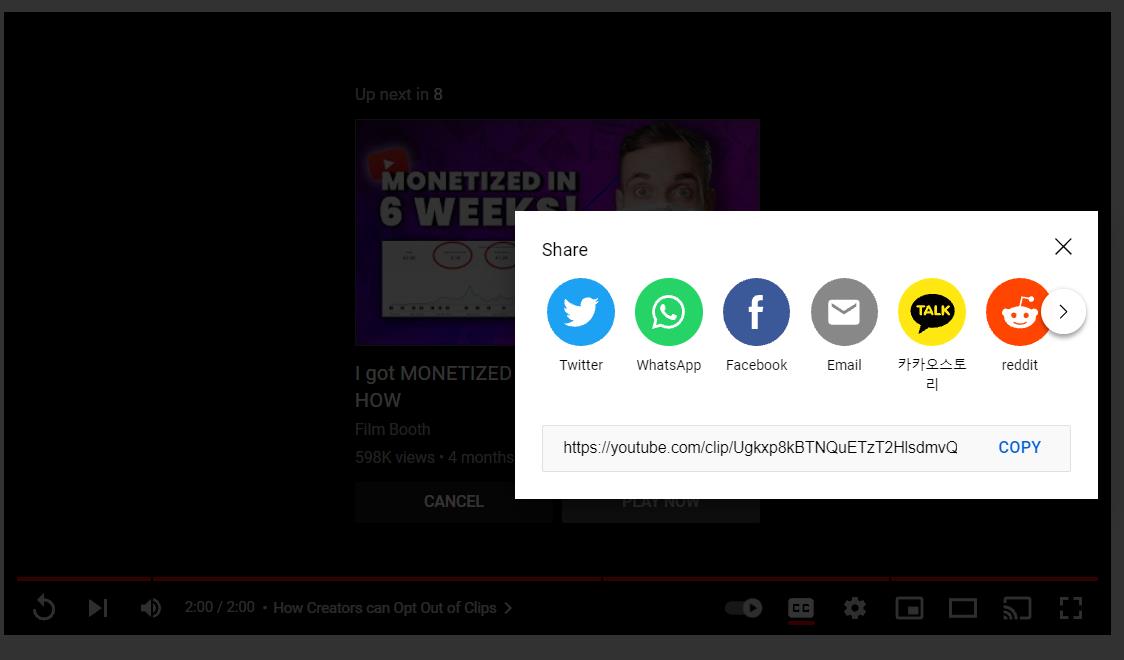Click the Facebook label text
The image size is (1124, 660).
pyautogui.click(x=756, y=365)
